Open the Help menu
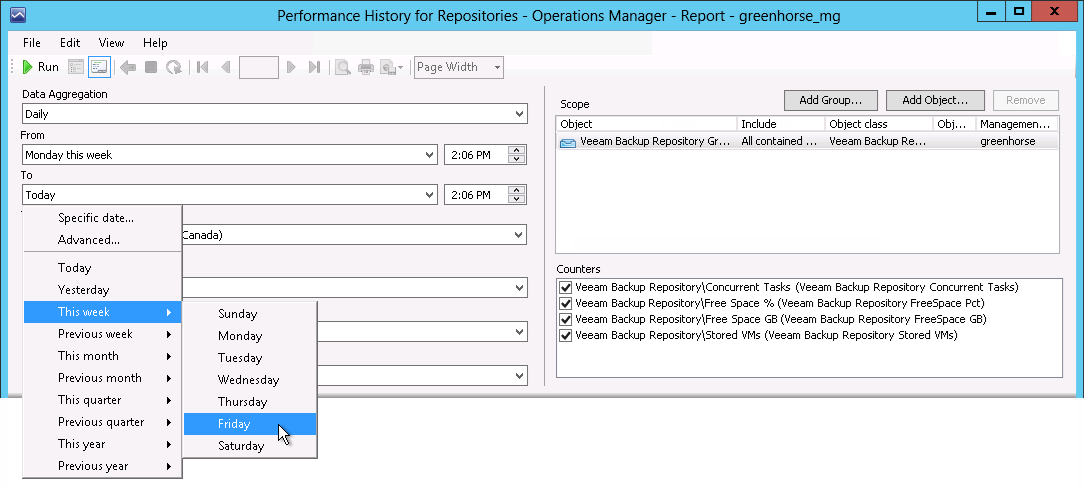Screen dimensions: 1084x486 pyautogui.click(x=156, y=43)
